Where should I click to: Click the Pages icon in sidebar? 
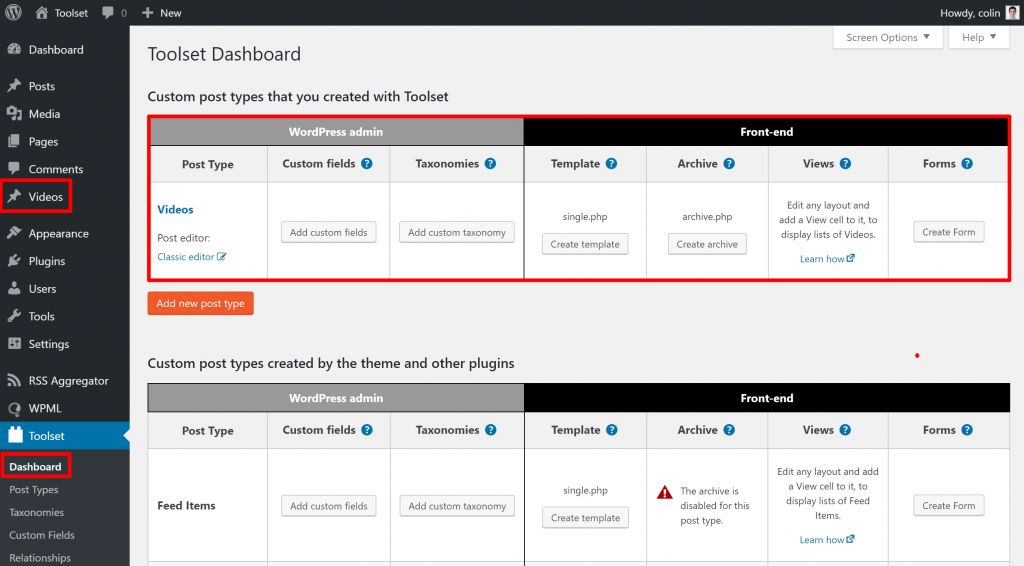pos(14,141)
